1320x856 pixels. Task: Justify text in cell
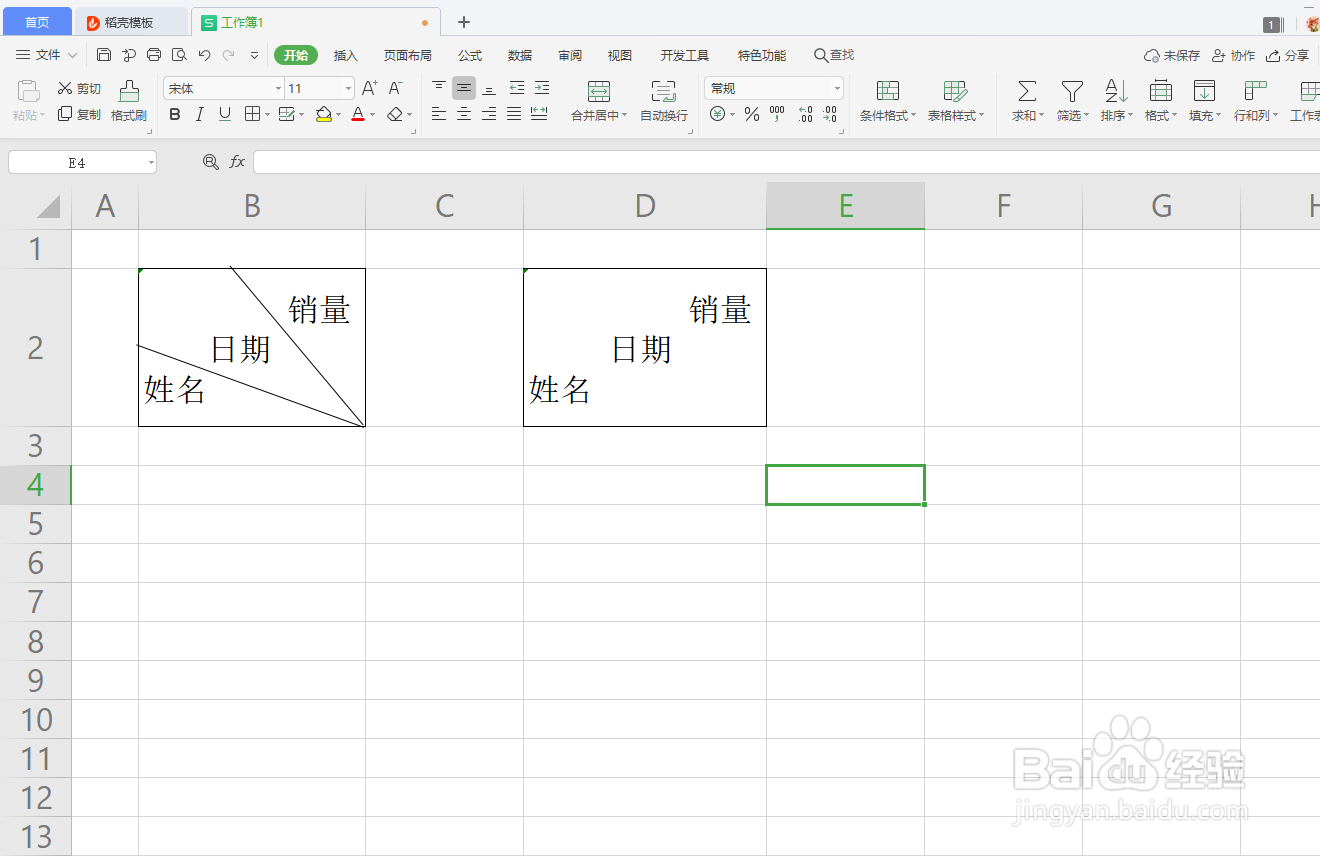pos(514,114)
